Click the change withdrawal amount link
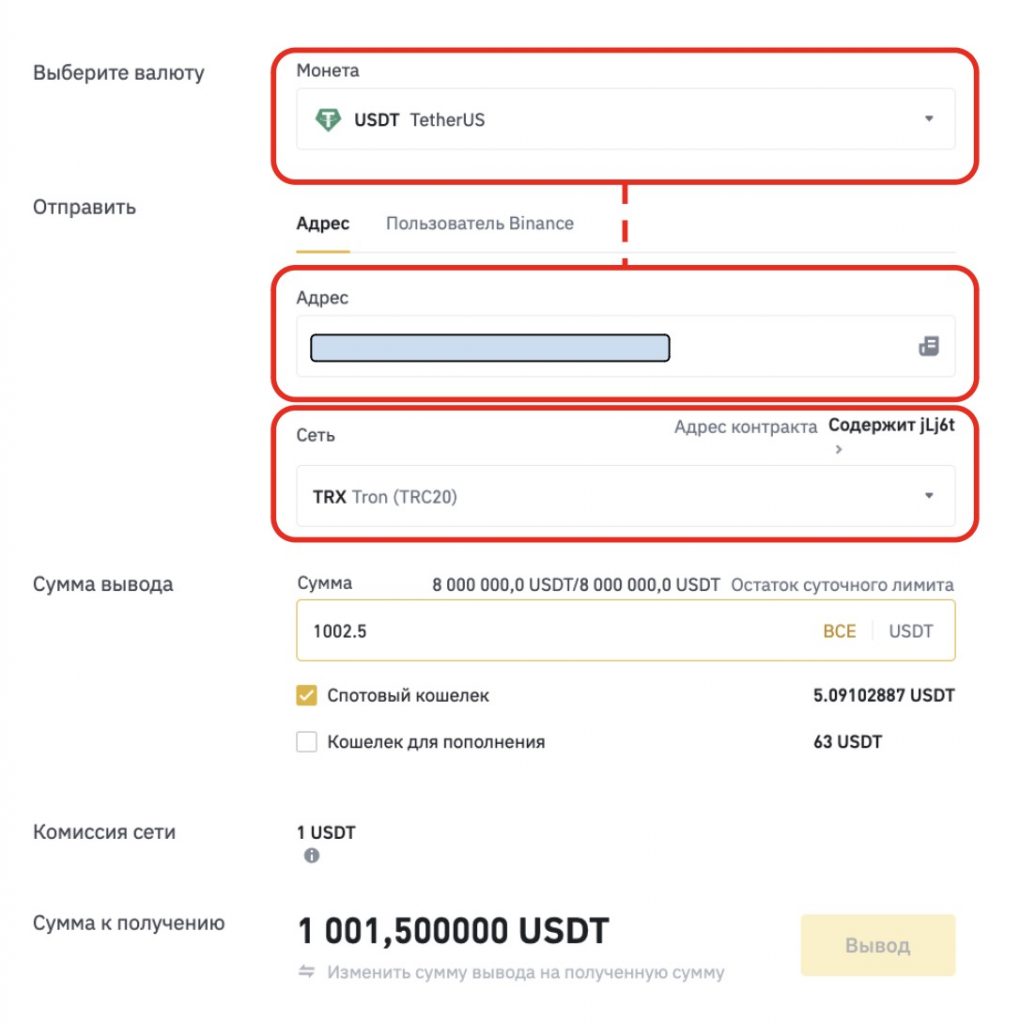 tap(526, 972)
